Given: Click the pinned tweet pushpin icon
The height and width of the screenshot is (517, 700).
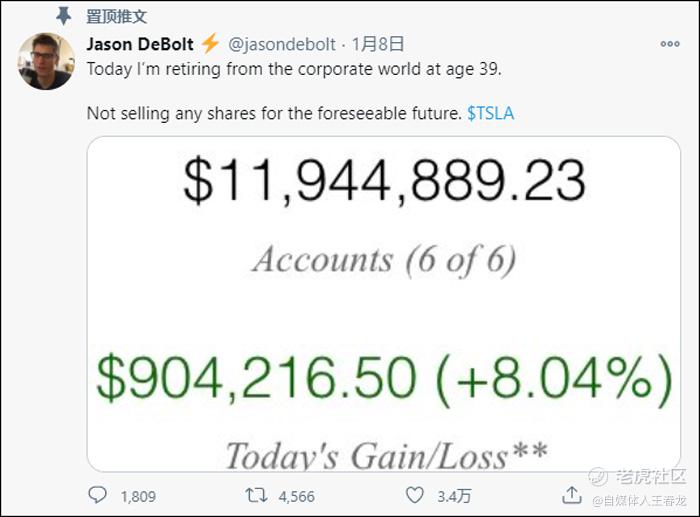Looking at the screenshot, I should pos(63,16).
